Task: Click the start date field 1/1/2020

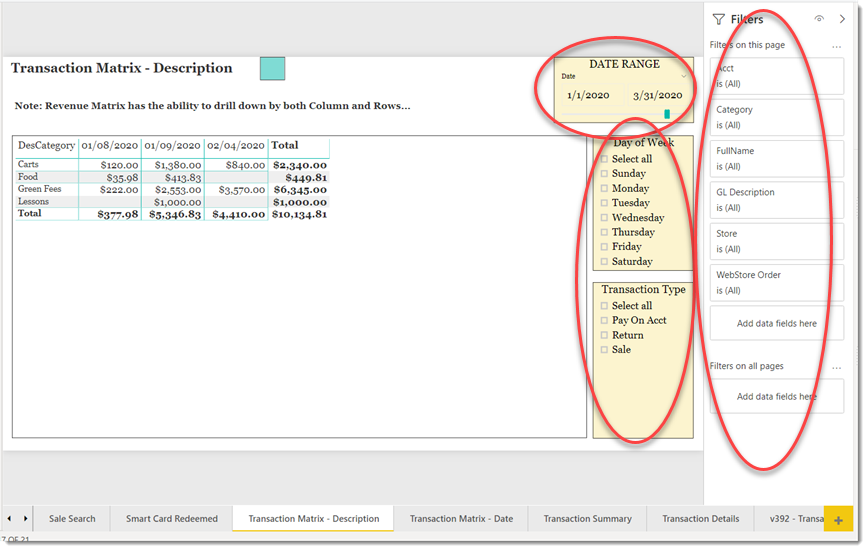Action: (x=589, y=95)
